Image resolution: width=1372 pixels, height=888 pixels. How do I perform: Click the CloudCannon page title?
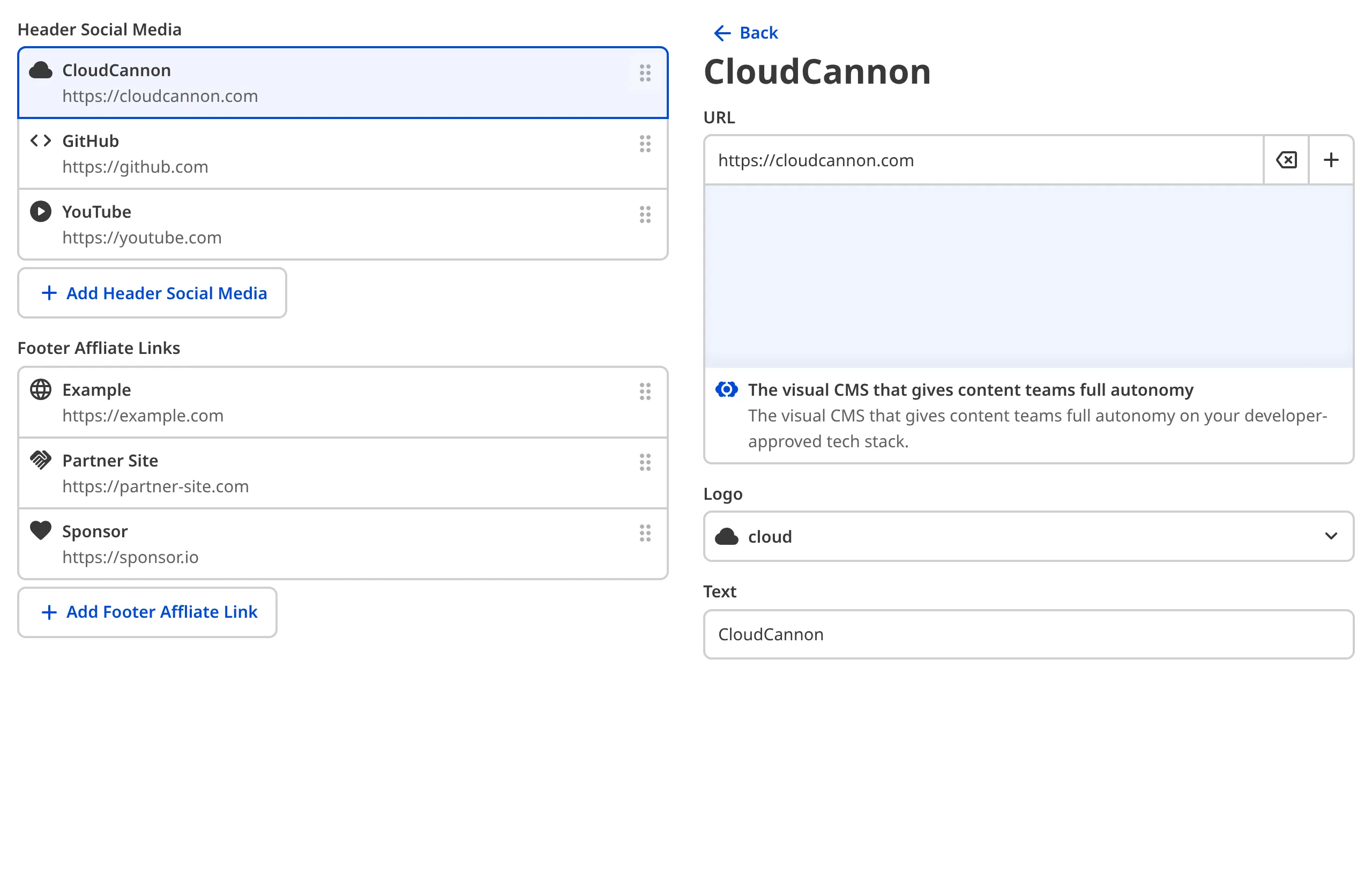tap(817, 72)
